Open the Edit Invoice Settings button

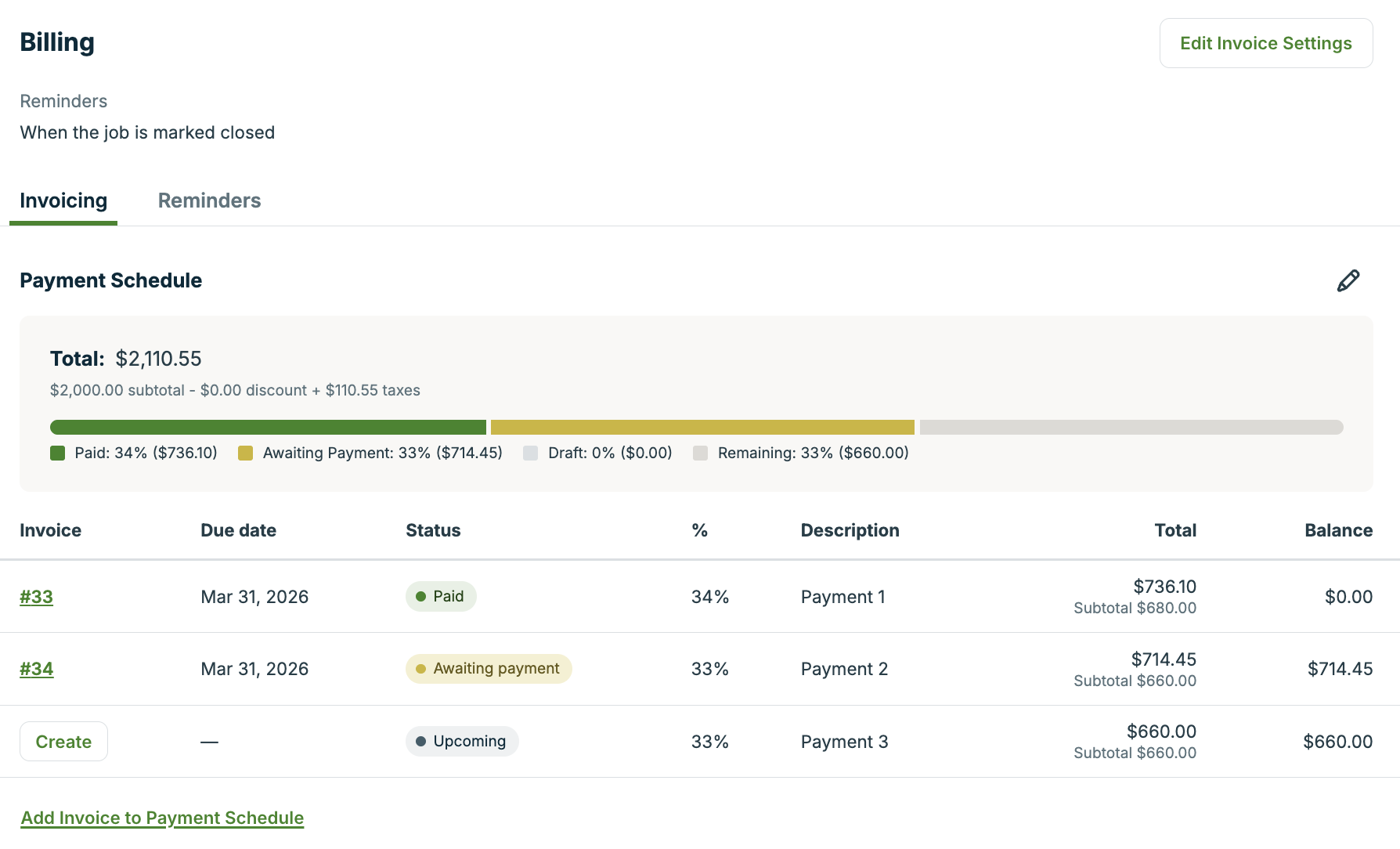[1265, 43]
